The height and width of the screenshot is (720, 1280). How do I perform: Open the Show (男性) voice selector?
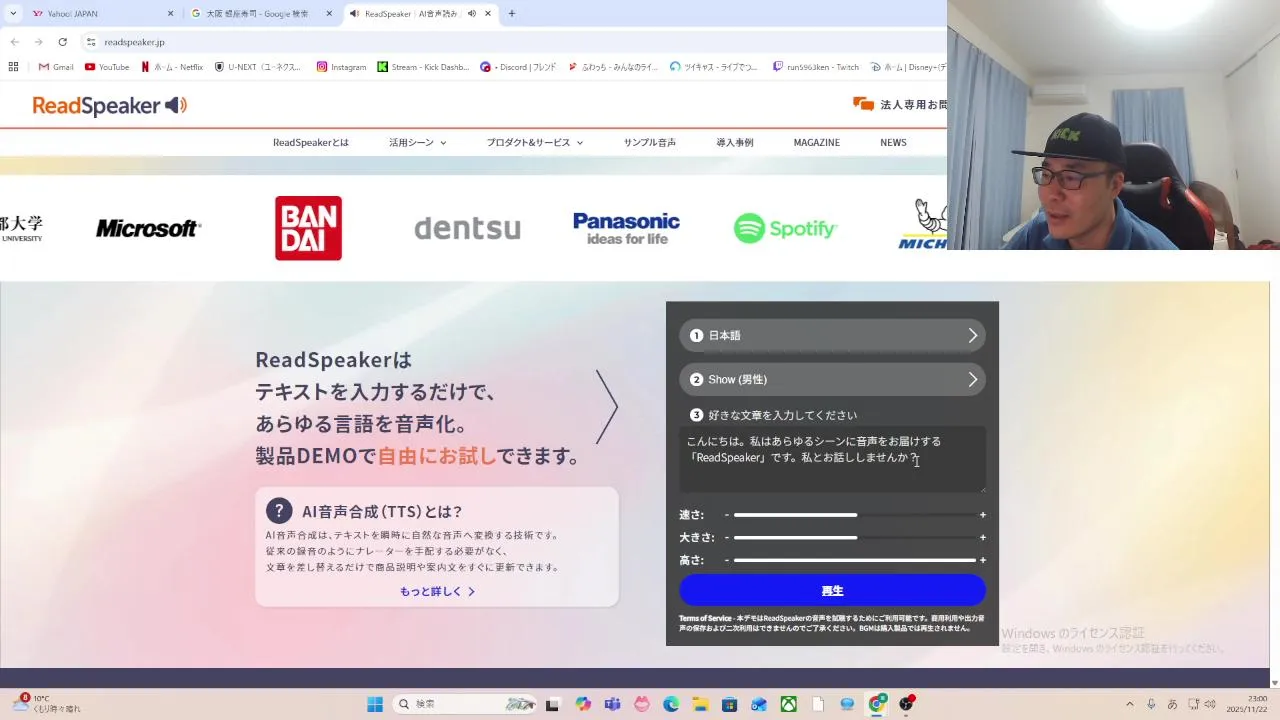pyautogui.click(x=832, y=380)
